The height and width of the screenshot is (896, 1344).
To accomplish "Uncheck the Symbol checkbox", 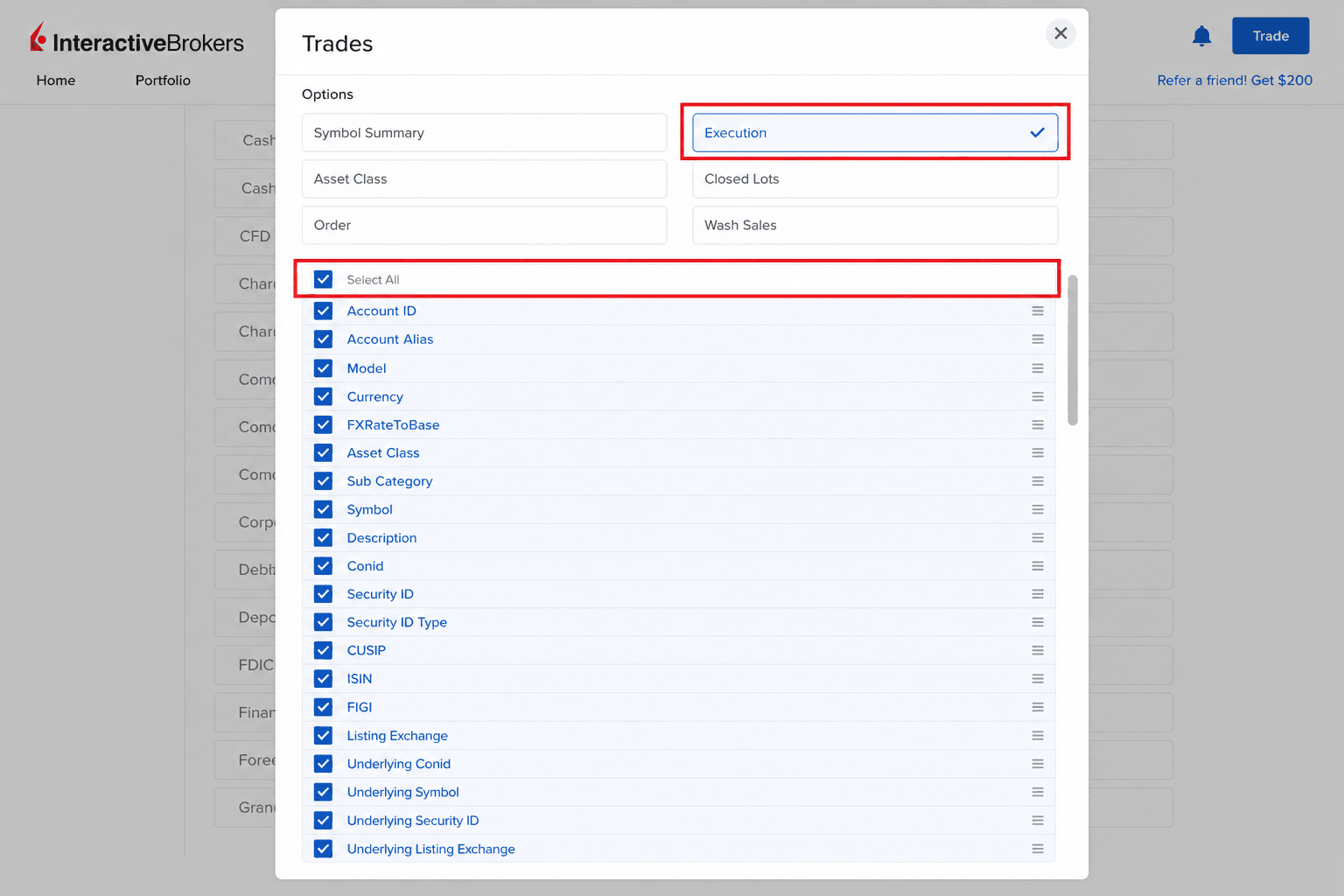I will (x=324, y=509).
